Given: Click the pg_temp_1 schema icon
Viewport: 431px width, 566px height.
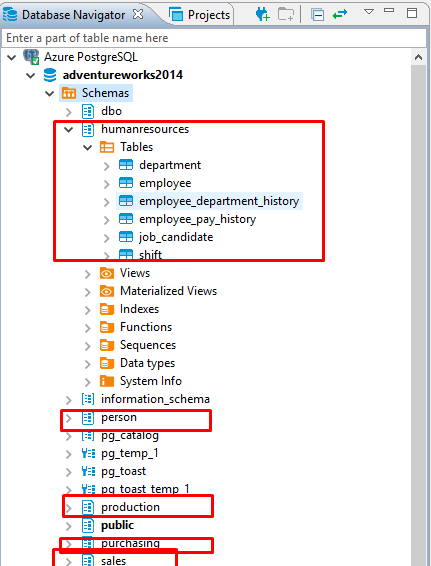Looking at the screenshot, I should click(88, 453).
